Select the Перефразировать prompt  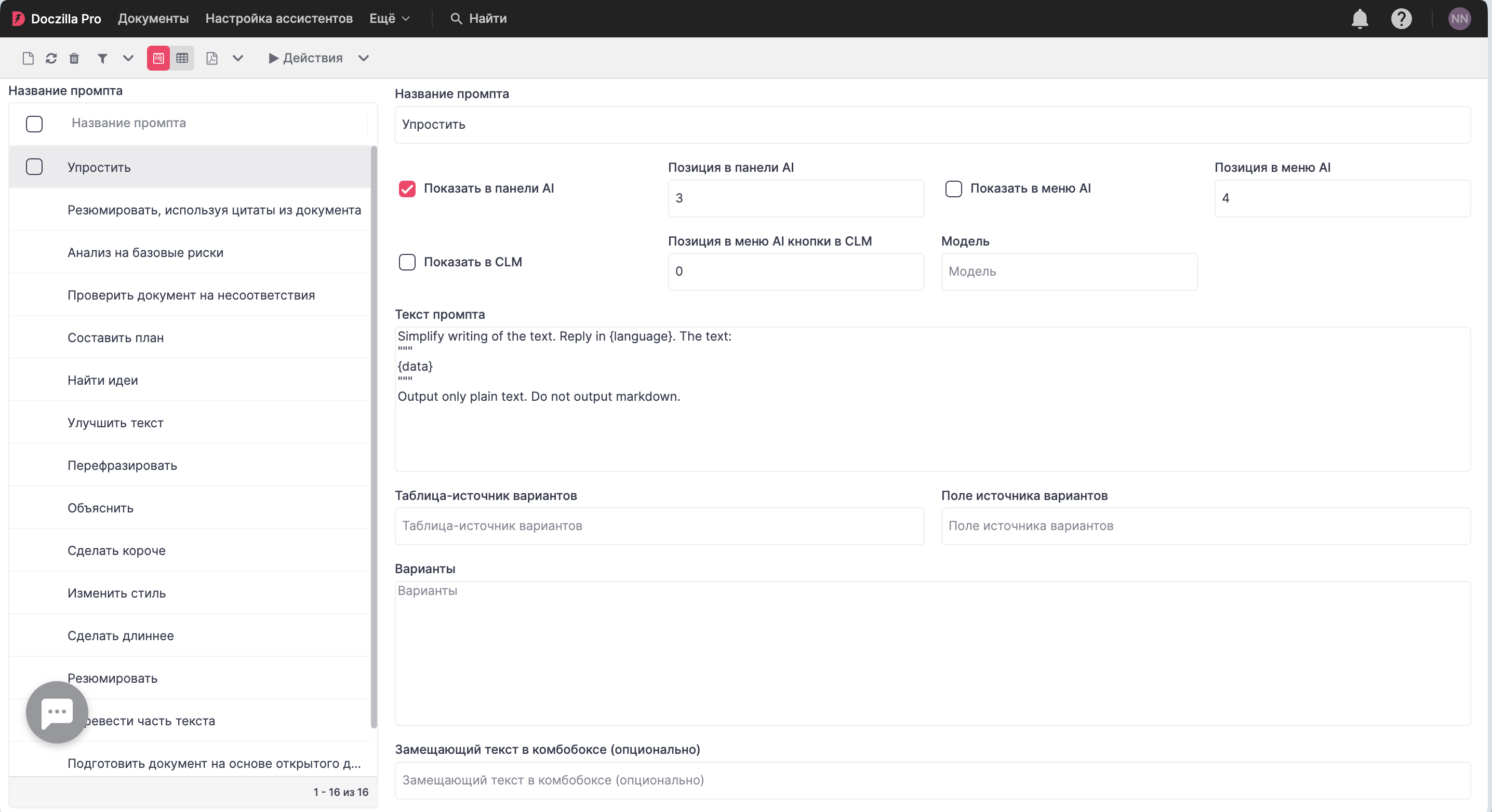(x=190, y=465)
